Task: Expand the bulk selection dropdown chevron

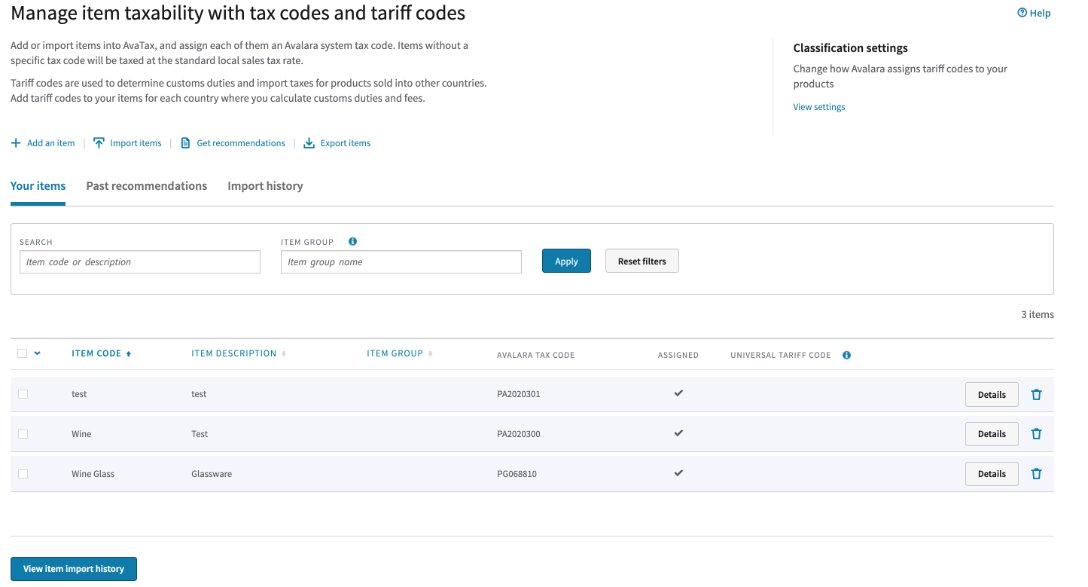Action: pyautogui.click(x=37, y=353)
